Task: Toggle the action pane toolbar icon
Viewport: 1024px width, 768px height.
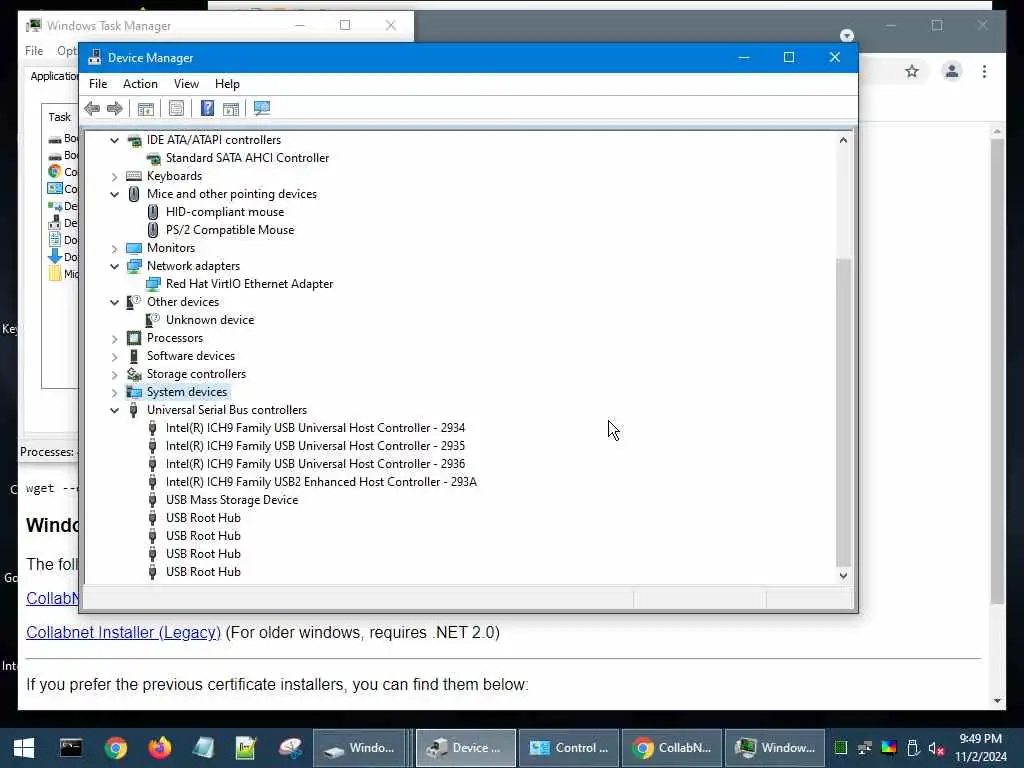Action: (x=231, y=108)
